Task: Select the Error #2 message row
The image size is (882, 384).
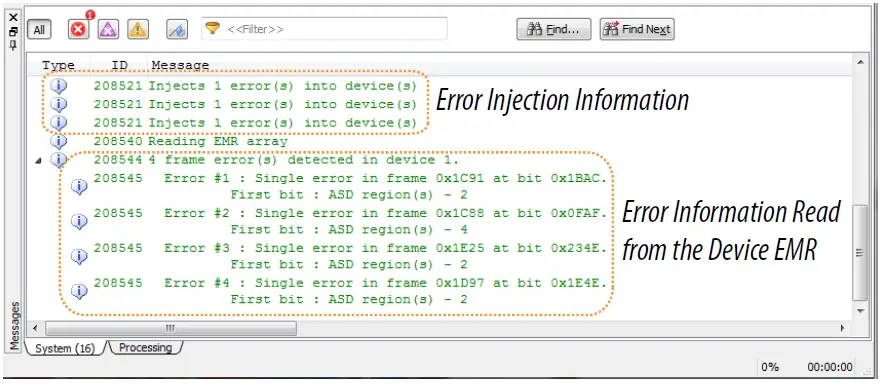Action: [350, 222]
